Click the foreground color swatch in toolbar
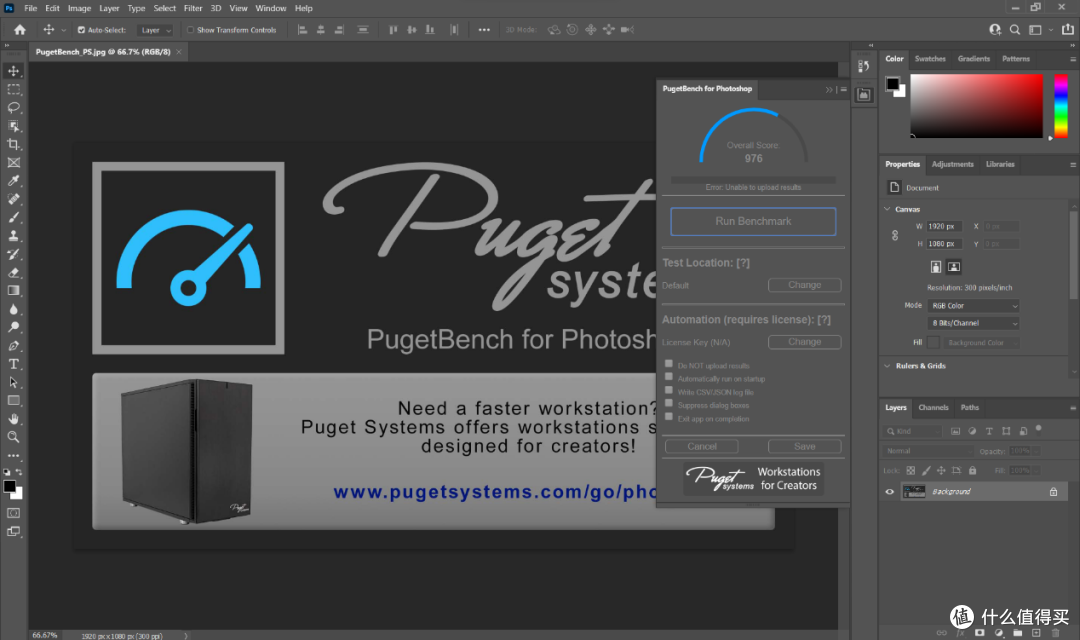This screenshot has width=1080, height=640. tap(10, 486)
